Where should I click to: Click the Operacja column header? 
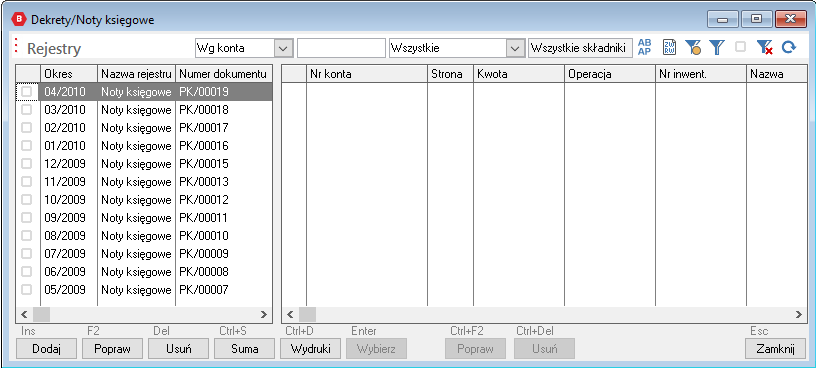609,74
